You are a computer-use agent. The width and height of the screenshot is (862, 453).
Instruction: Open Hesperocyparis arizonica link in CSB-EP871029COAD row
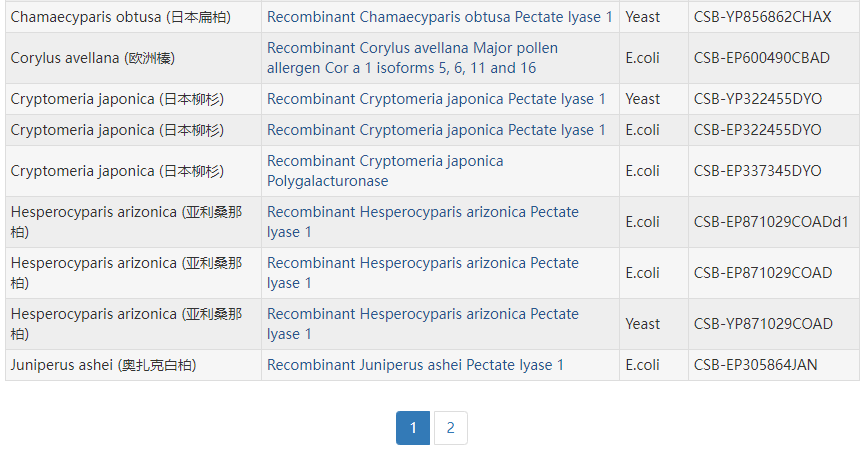(422, 273)
